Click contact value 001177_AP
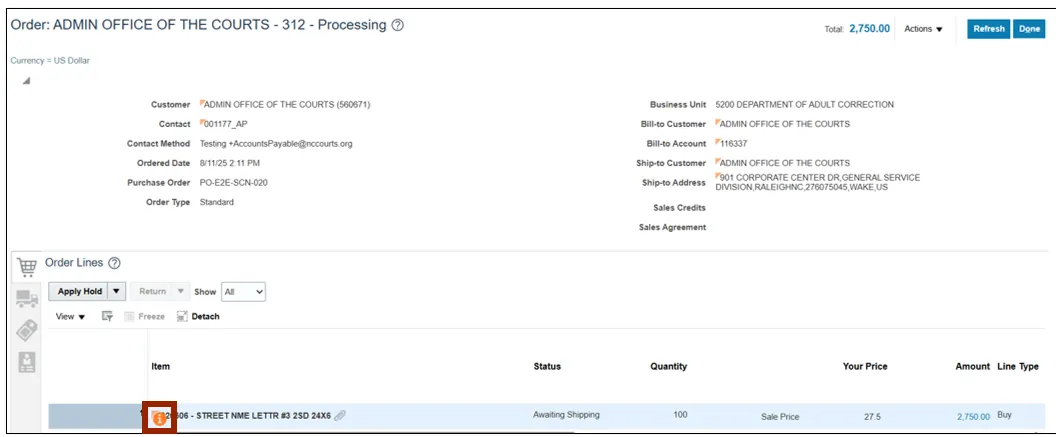This screenshot has width=1056, height=437. 226,125
